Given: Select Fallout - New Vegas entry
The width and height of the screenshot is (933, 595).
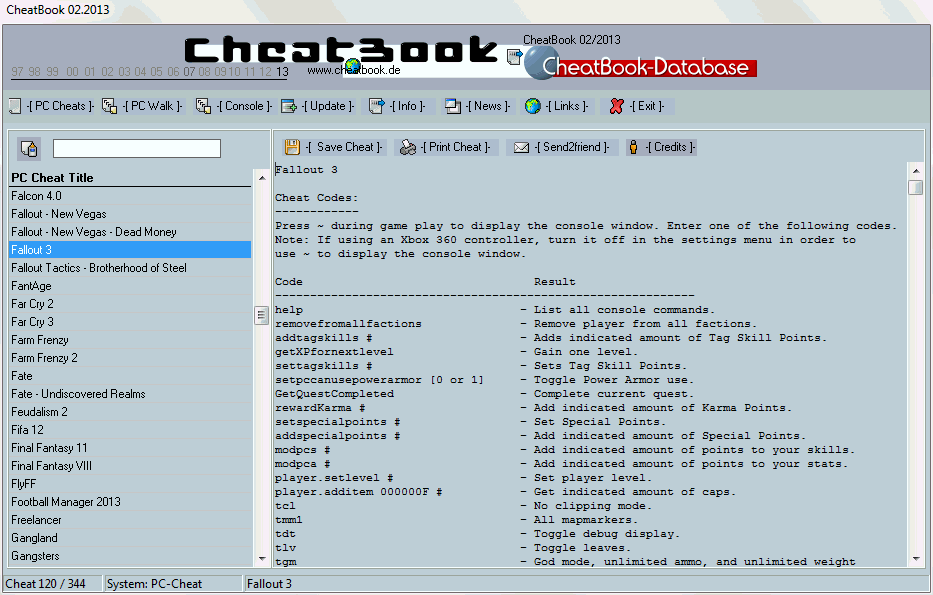Looking at the screenshot, I should (x=131, y=214).
